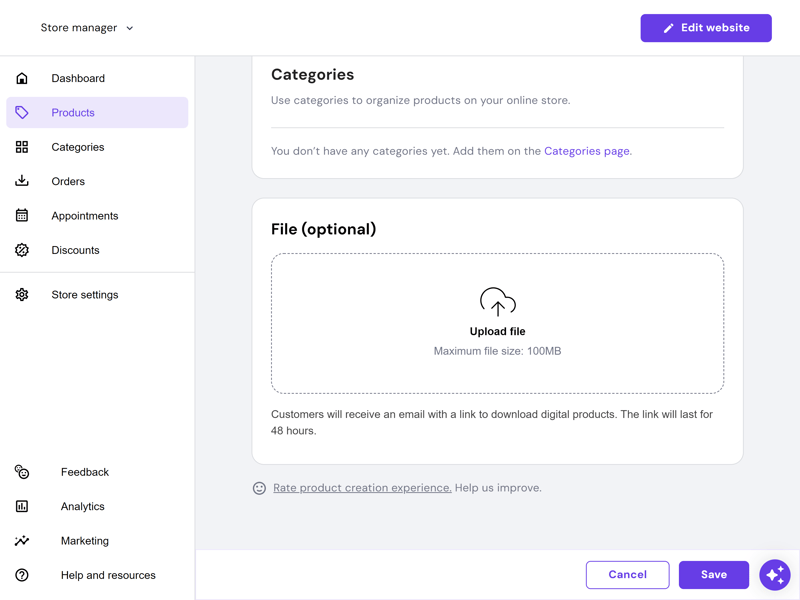The width and height of the screenshot is (800, 600).
Task: Expand the Store manager dropdown
Action: coord(87,28)
